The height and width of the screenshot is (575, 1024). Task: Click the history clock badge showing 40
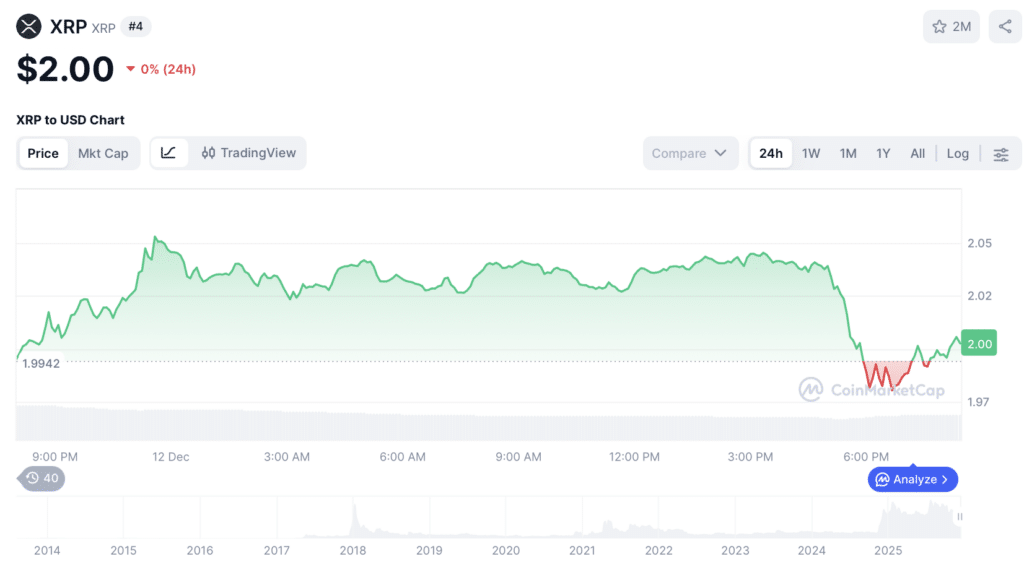coord(42,479)
